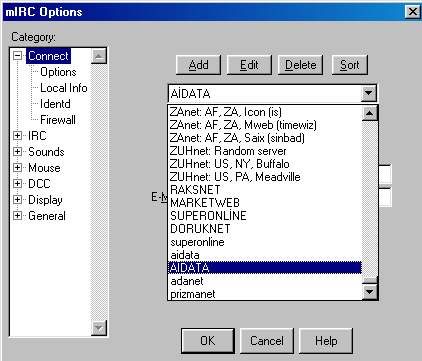Expand the IRC category node
Screen dimensions: 422x361
(x=17, y=136)
